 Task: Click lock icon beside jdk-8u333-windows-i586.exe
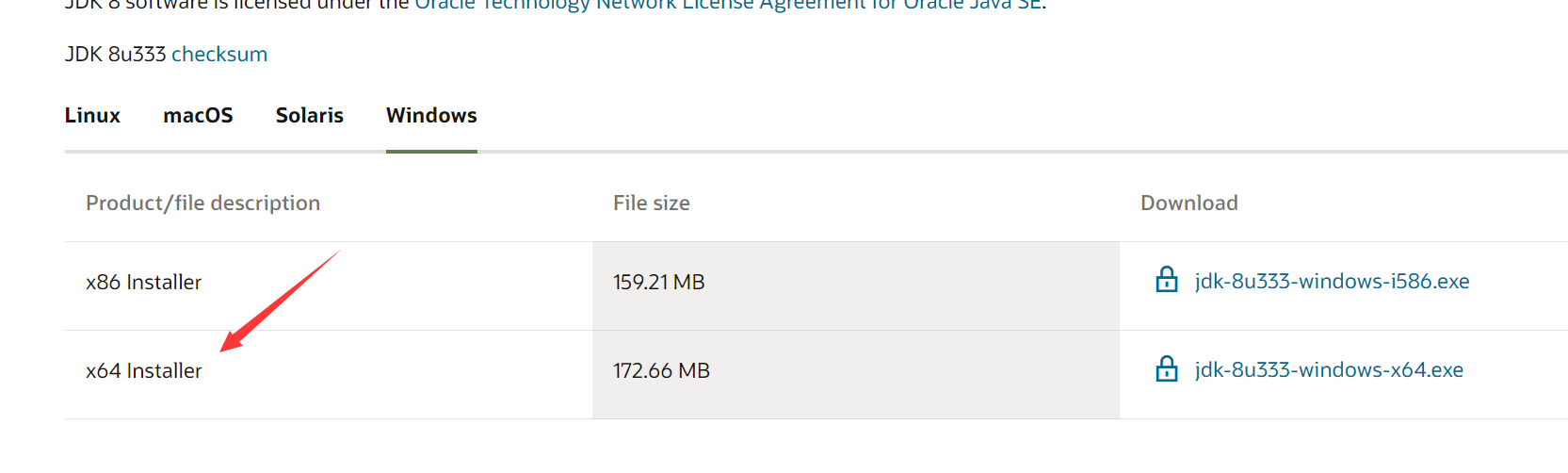click(x=1167, y=280)
